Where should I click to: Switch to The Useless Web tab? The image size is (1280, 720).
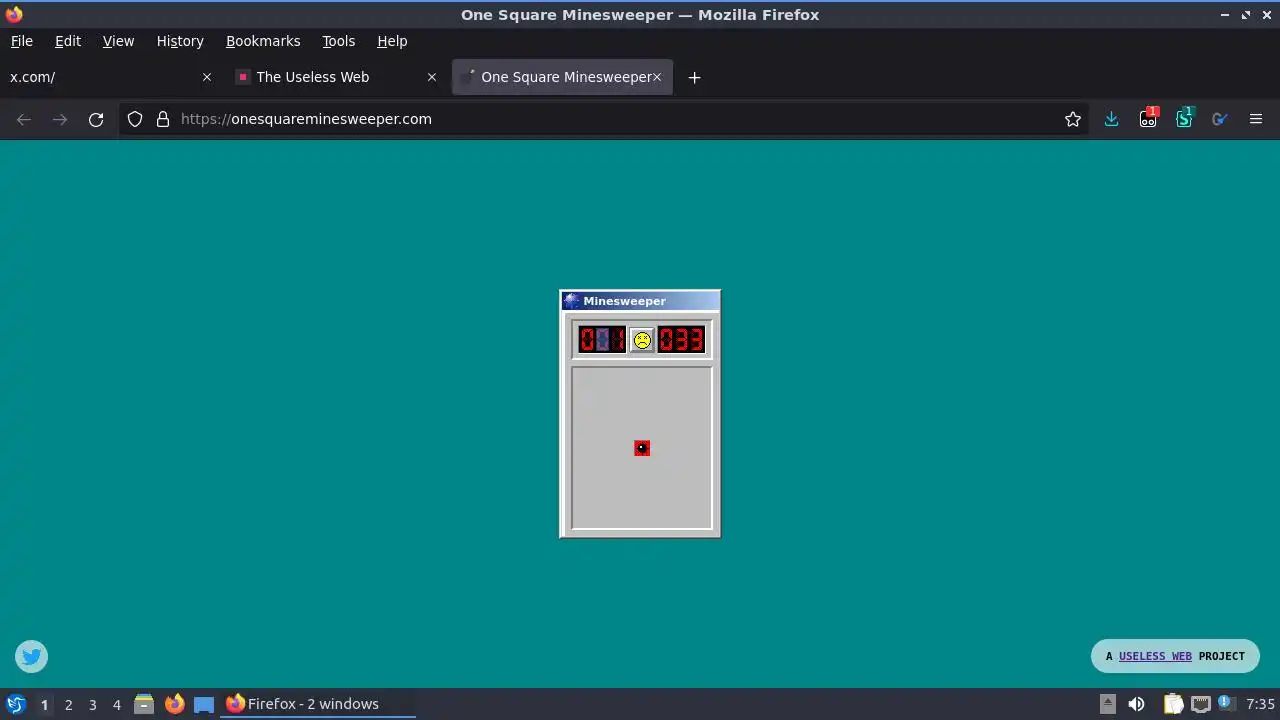pos(335,77)
